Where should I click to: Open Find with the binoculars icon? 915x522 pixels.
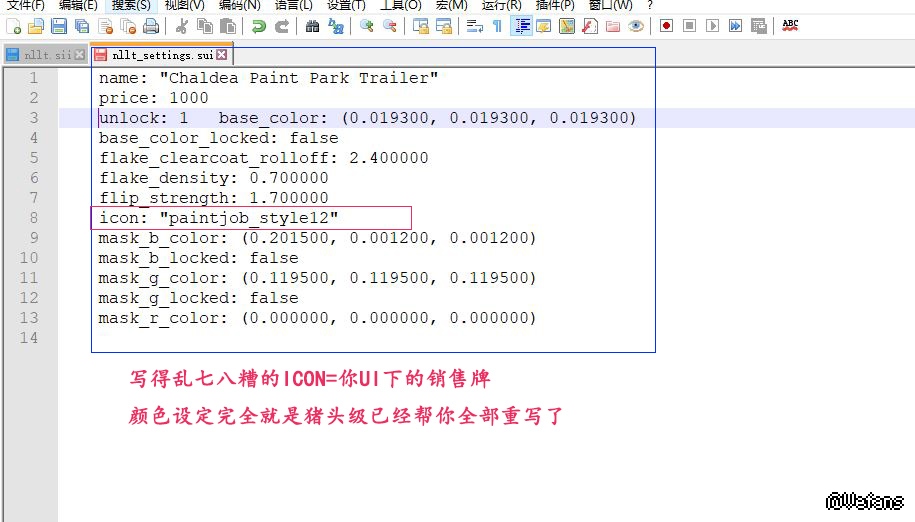(x=313, y=26)
